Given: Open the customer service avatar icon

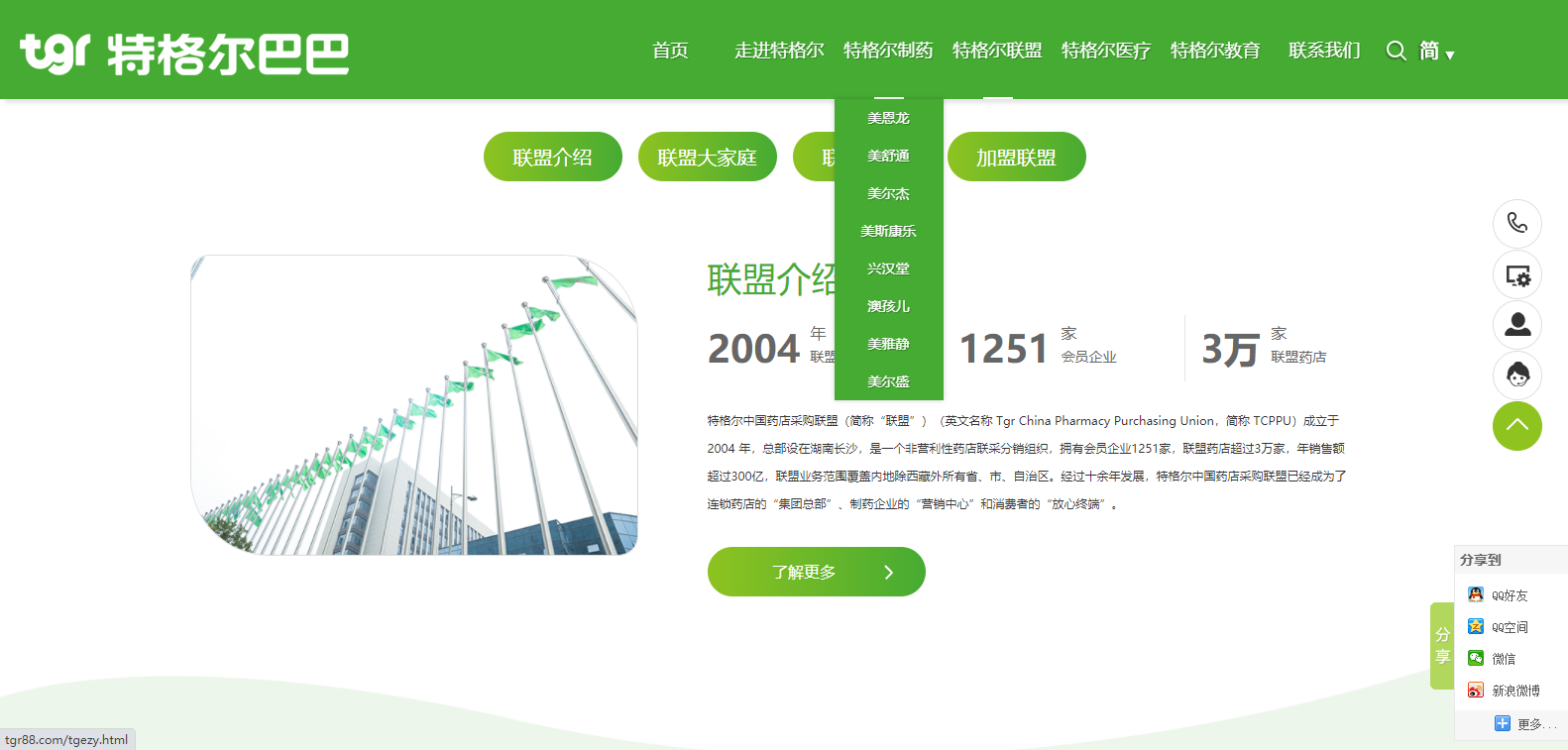Looking at the screenshot, I should pyautogui.click(x=1516, y=375).
